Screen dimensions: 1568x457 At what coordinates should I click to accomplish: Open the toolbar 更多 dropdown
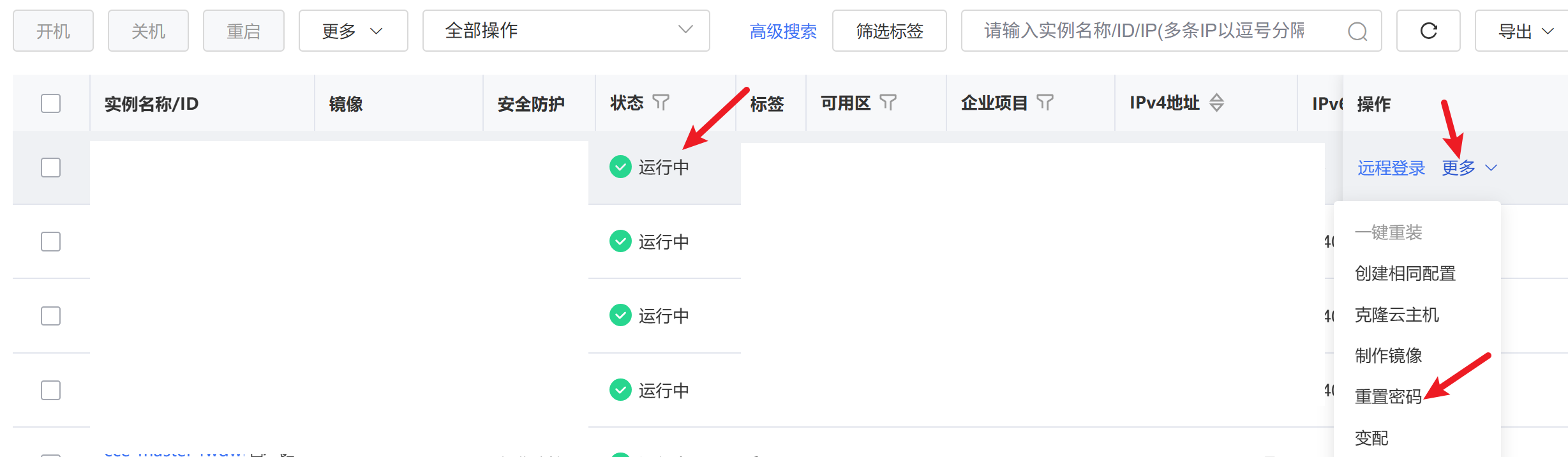pyautogui.click(x=353, y=31)
